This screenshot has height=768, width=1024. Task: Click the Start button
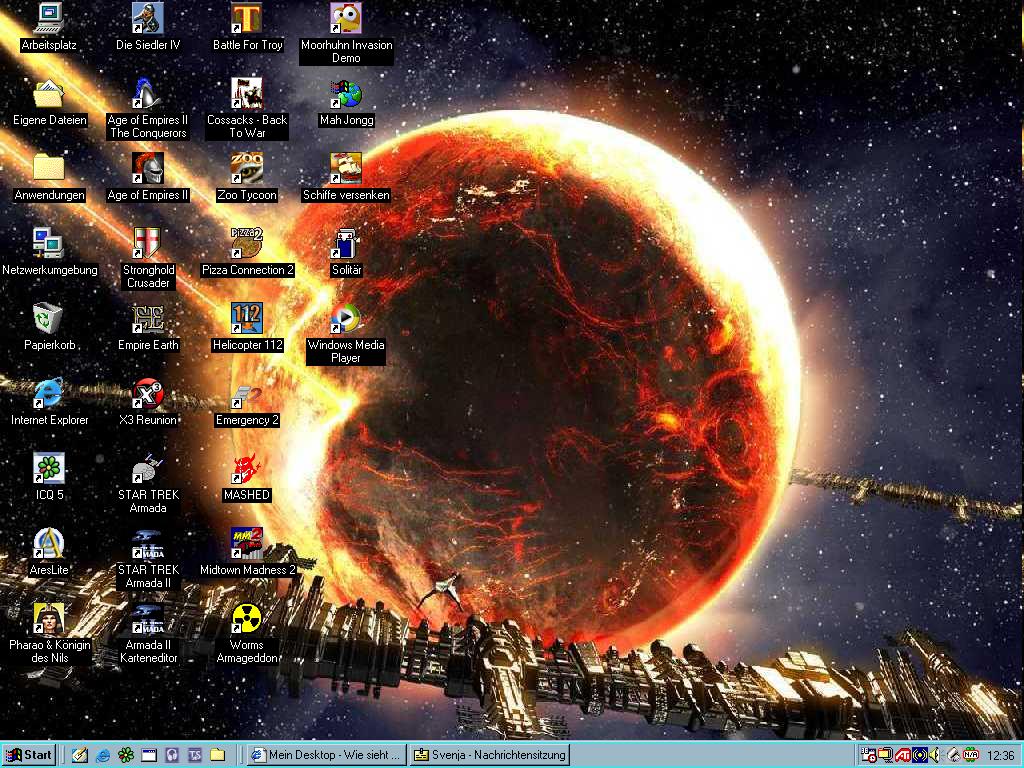point(29,755)
